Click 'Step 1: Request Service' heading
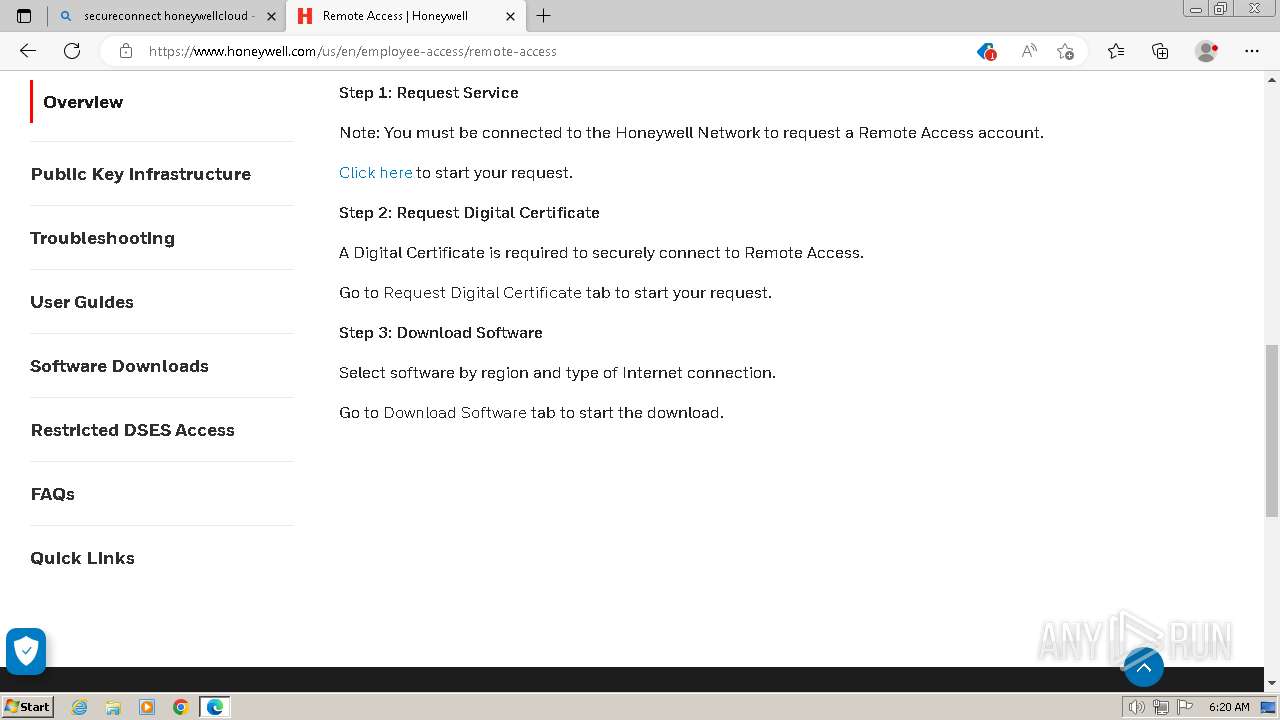This screenshot has height=720, width=1280. [429, 92]
